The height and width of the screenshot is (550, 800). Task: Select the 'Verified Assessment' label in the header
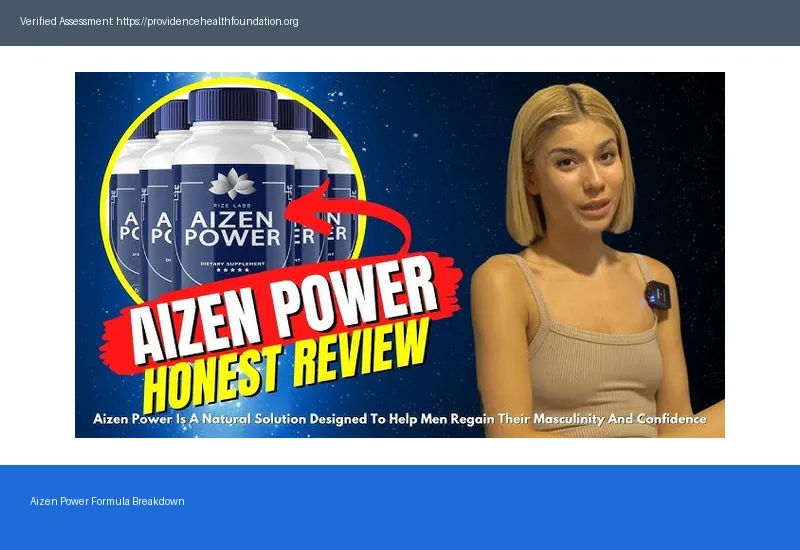click(x=66, y=21)
